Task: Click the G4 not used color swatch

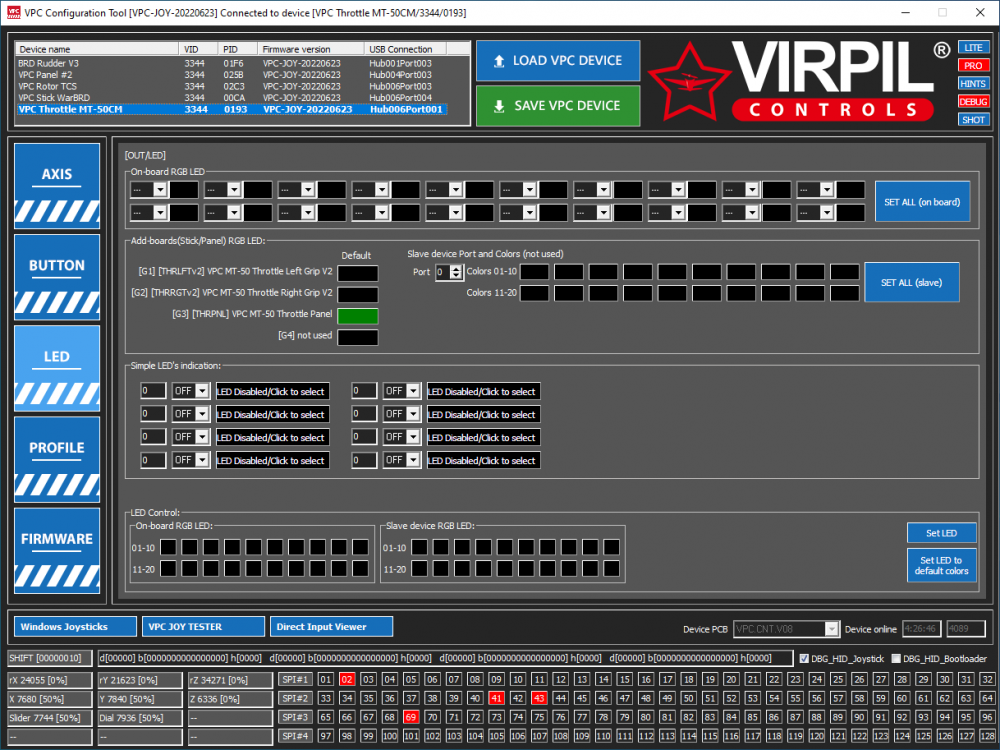Action: click(x=357, y=337)
